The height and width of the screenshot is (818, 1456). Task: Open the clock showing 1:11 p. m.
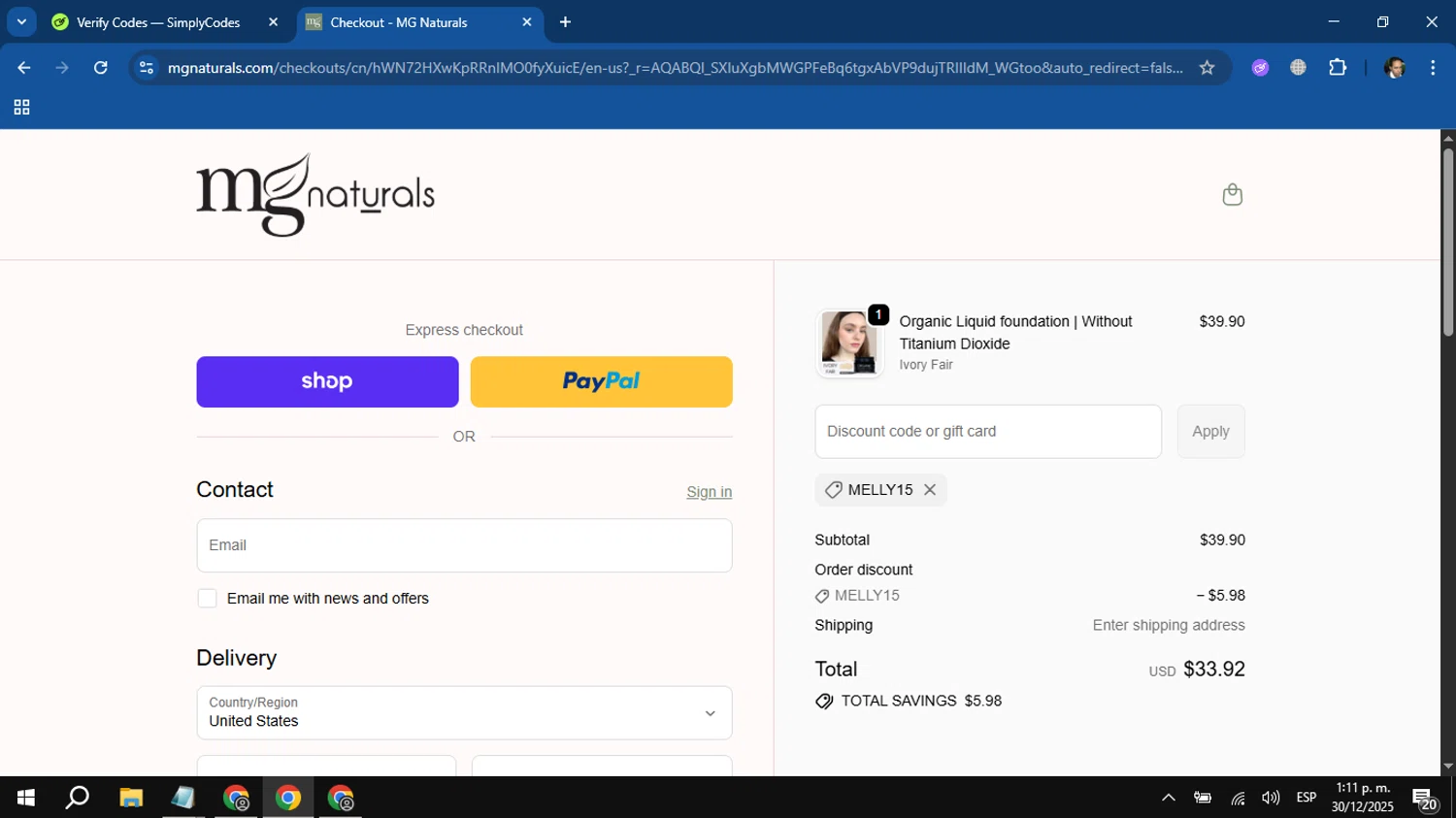click(x=1363, y=798)
